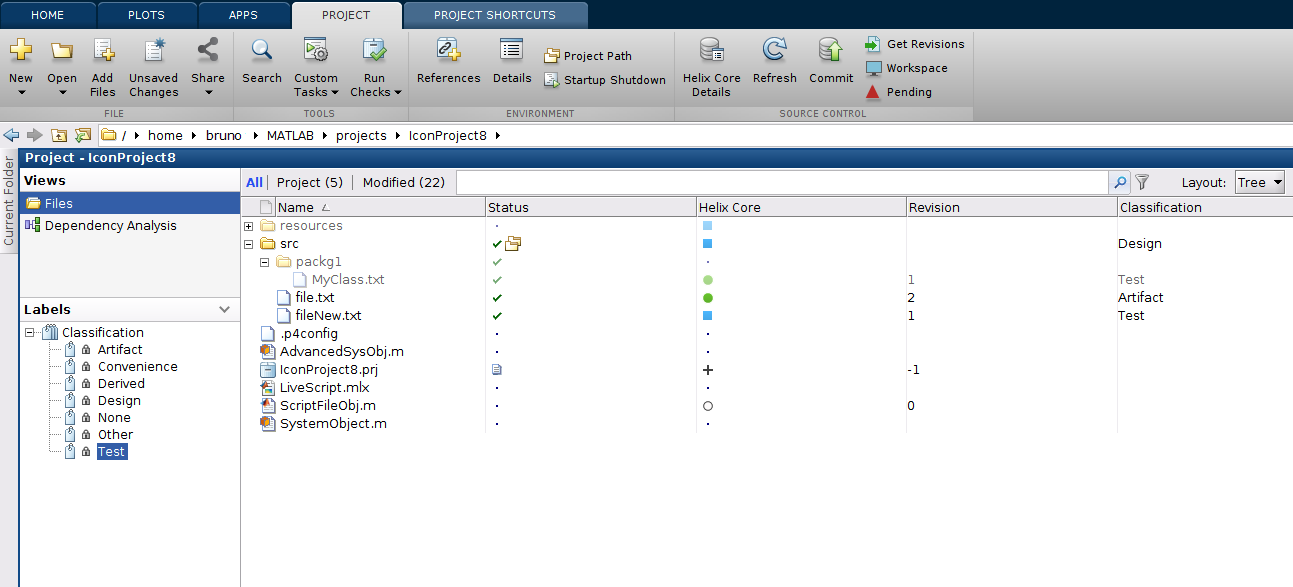
Task: Click the file filter search field
Action: (782, 183)
